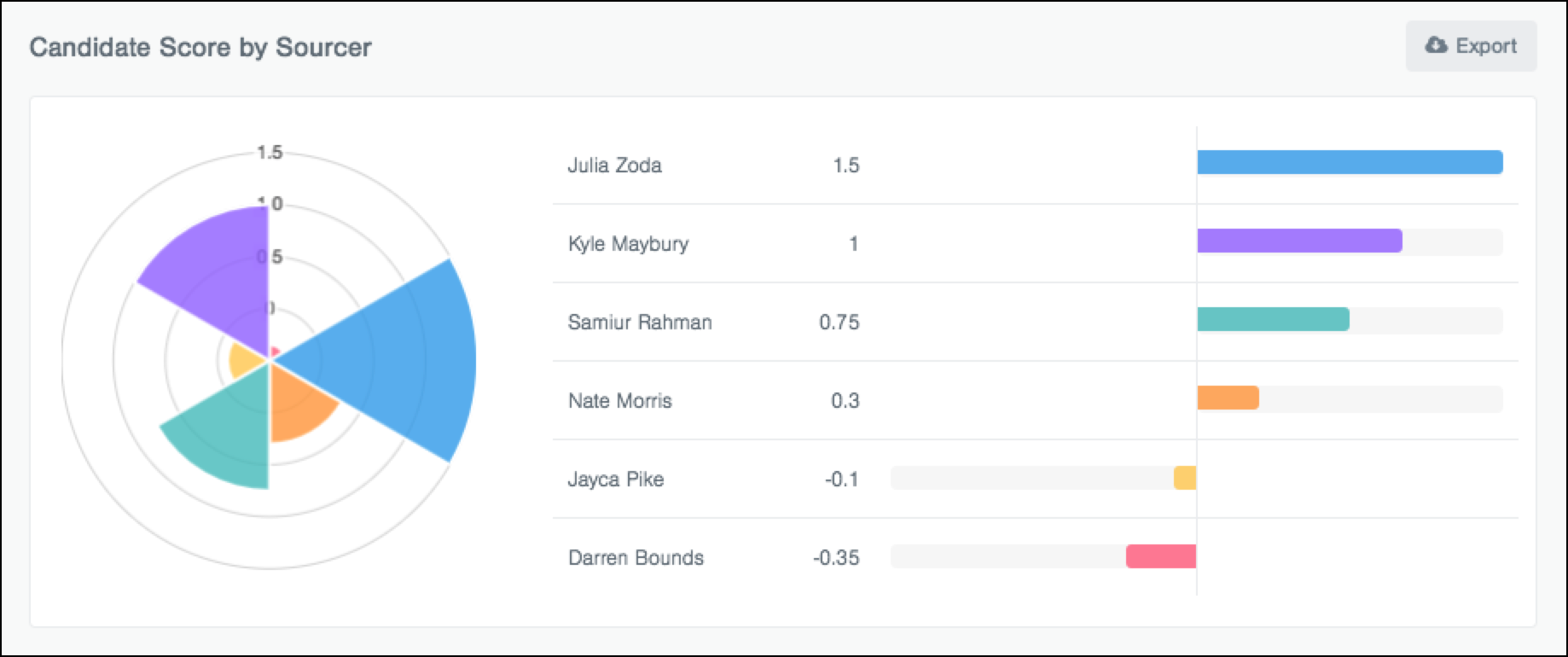Click the Kyle Maybury name label
Screen dimensions: 1568x657
[629, 244]
